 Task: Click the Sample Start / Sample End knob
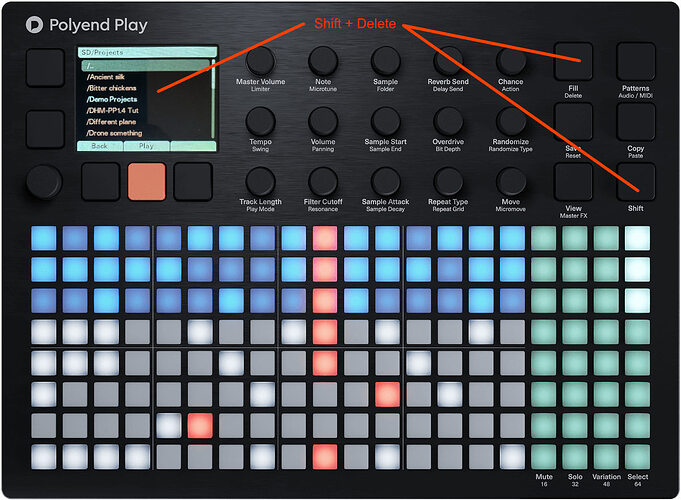(x=386, y=122)
